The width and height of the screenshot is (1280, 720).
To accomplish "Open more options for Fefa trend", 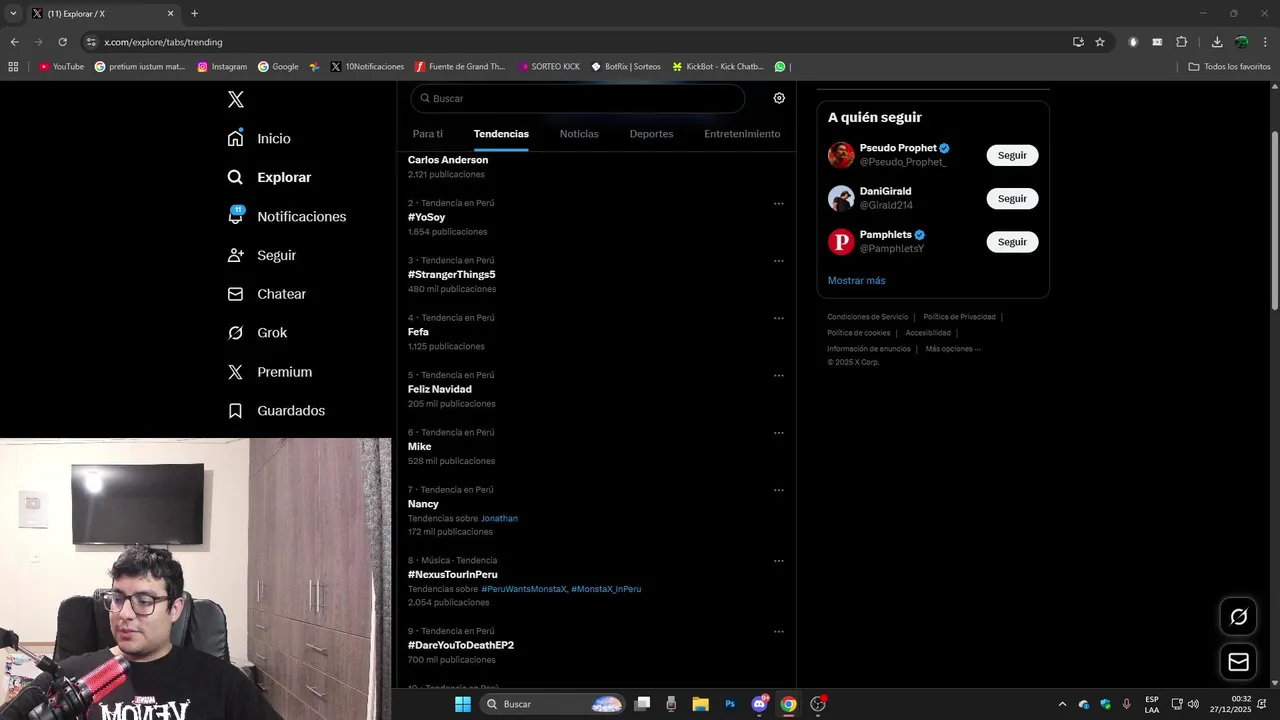I will 778,318.
